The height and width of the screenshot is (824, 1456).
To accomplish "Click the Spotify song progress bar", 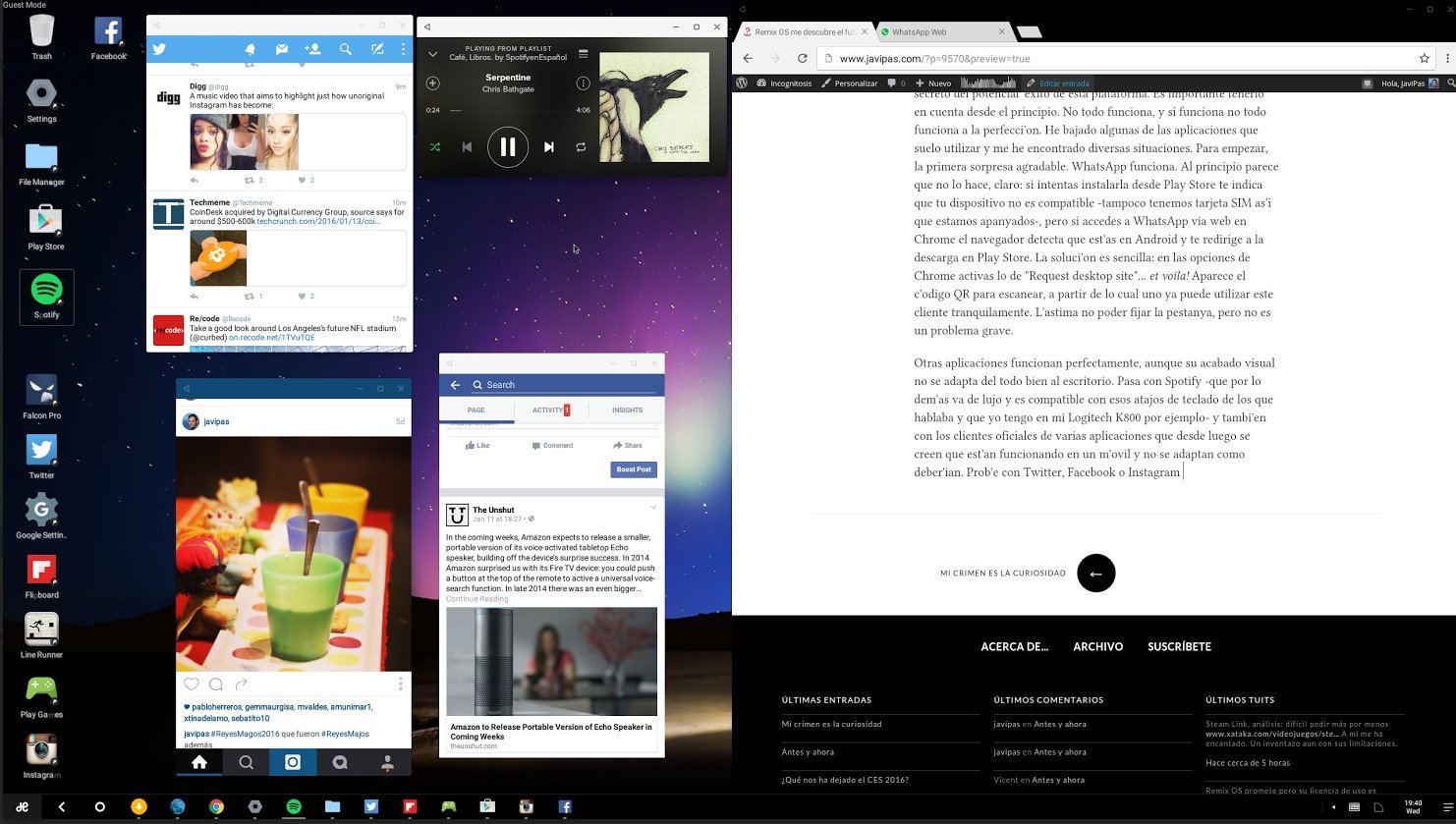I will pyautogui.click(x=507, y=110).
